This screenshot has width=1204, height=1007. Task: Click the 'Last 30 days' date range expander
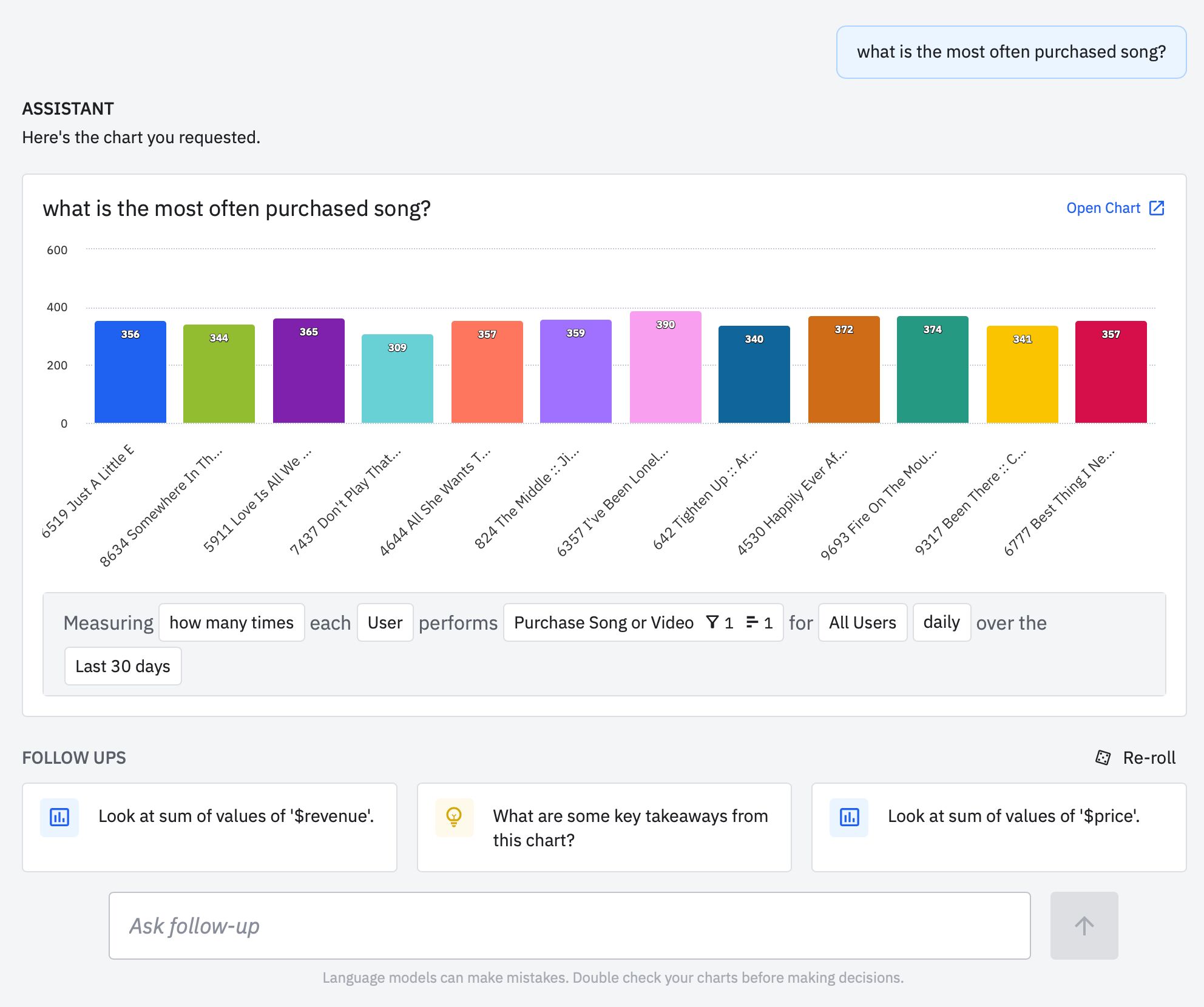pos(123,665)
